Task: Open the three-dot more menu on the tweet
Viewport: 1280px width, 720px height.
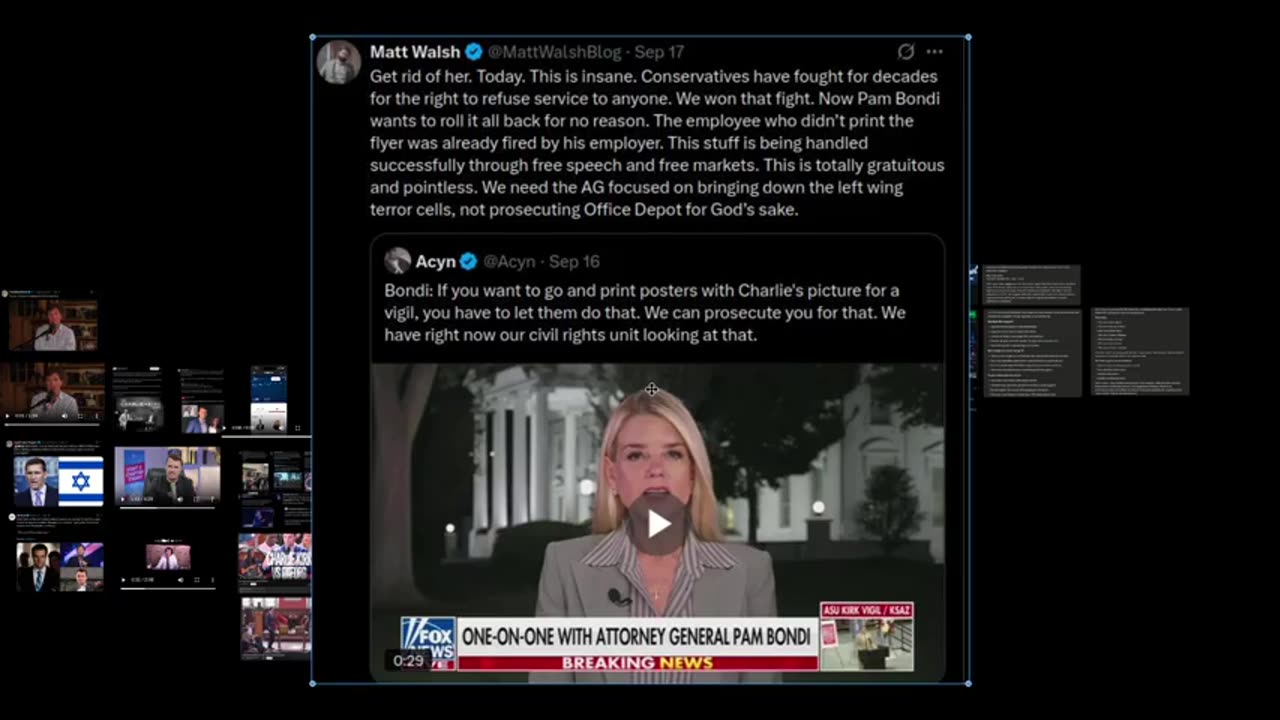Action: pyautogui.click(x=934, y=52)
